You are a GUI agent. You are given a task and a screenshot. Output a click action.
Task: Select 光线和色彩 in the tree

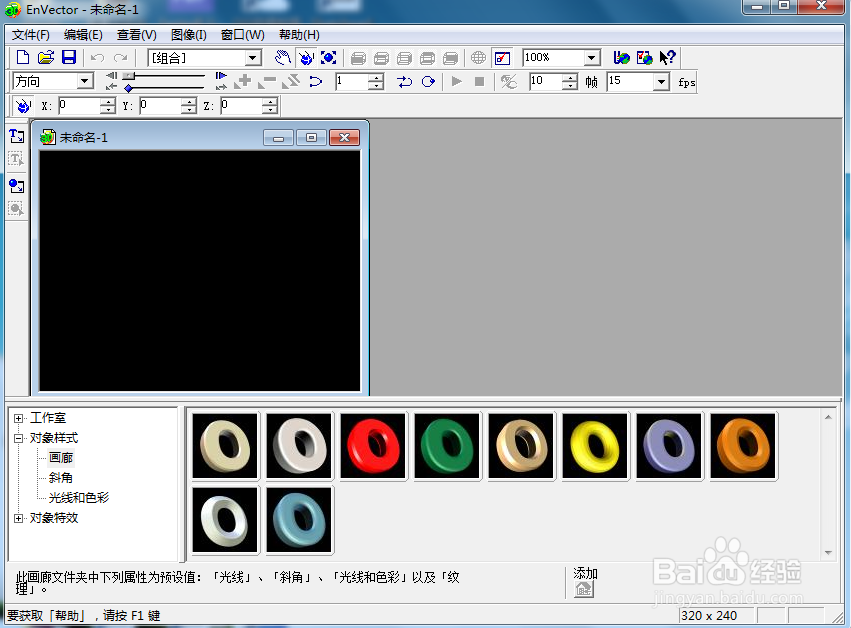click(x=79, y=498)
